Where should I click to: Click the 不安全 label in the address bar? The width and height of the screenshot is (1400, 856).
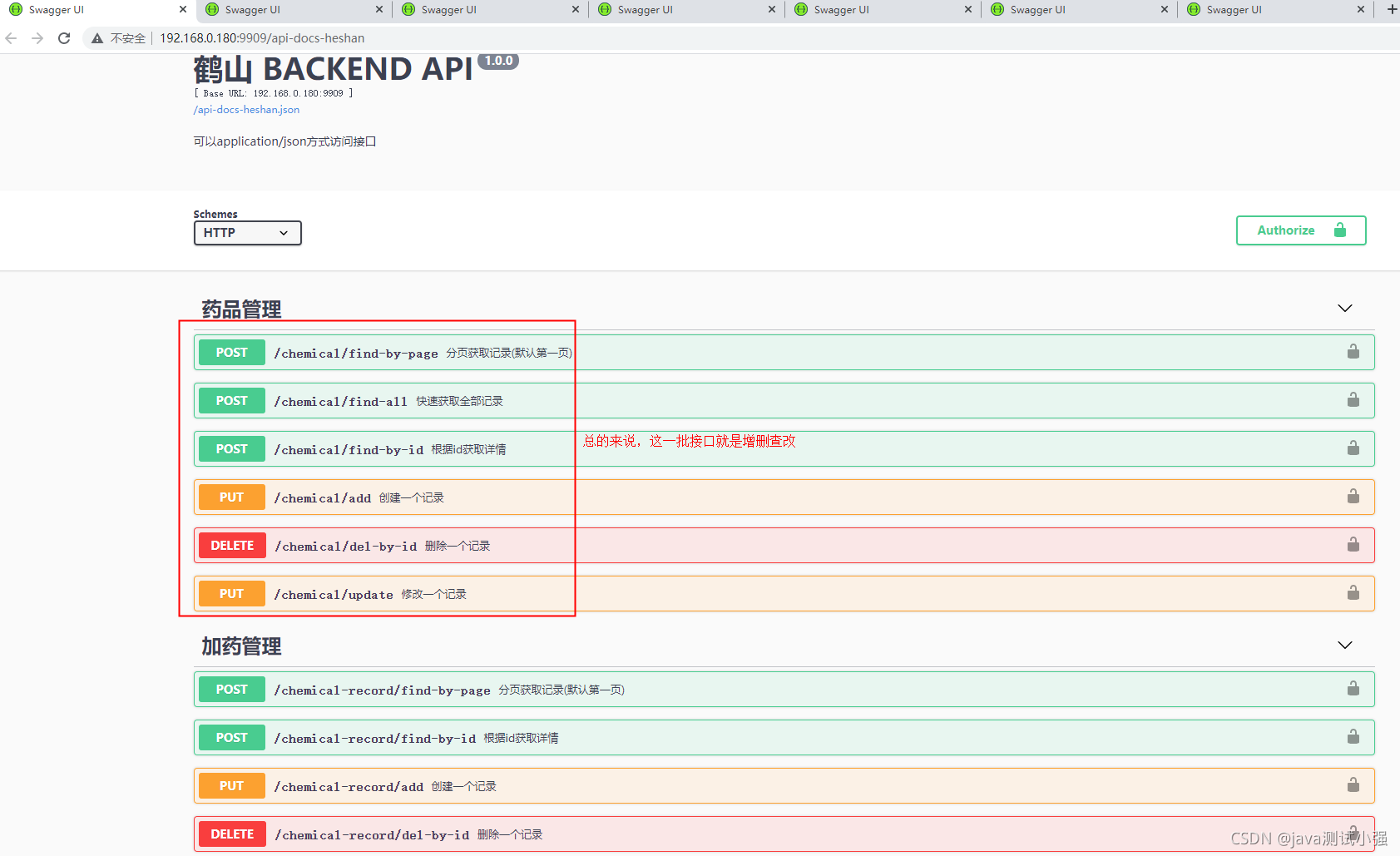click(x=127, y=38)
